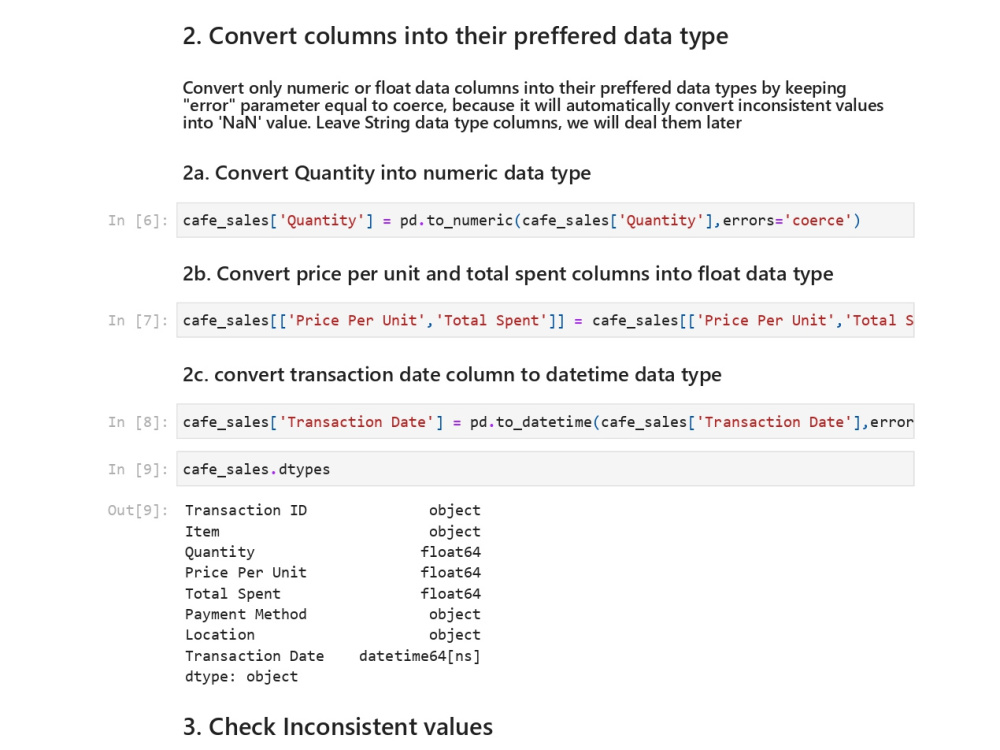Click the '2a. Convert Quantity' subheading
The width and height of the screenshot is (1000, 750).
click(386, 173)
